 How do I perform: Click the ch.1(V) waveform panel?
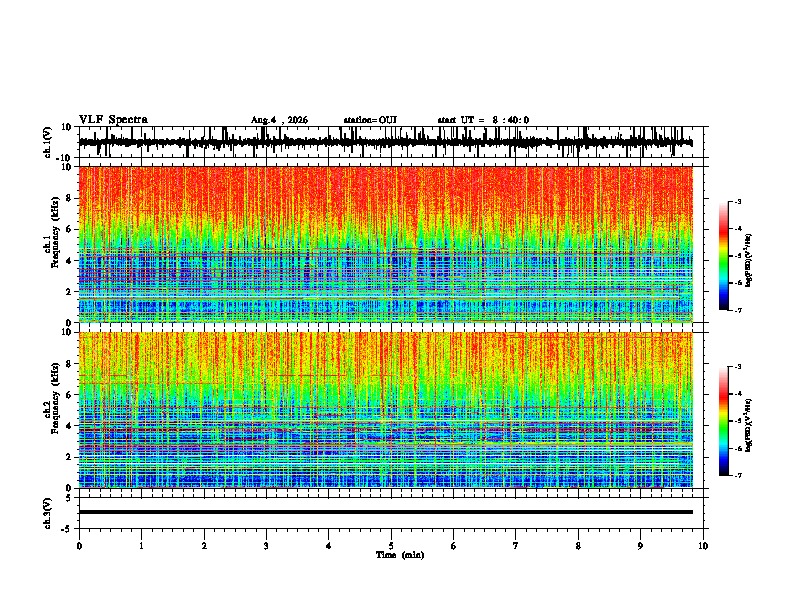[393, 142]
